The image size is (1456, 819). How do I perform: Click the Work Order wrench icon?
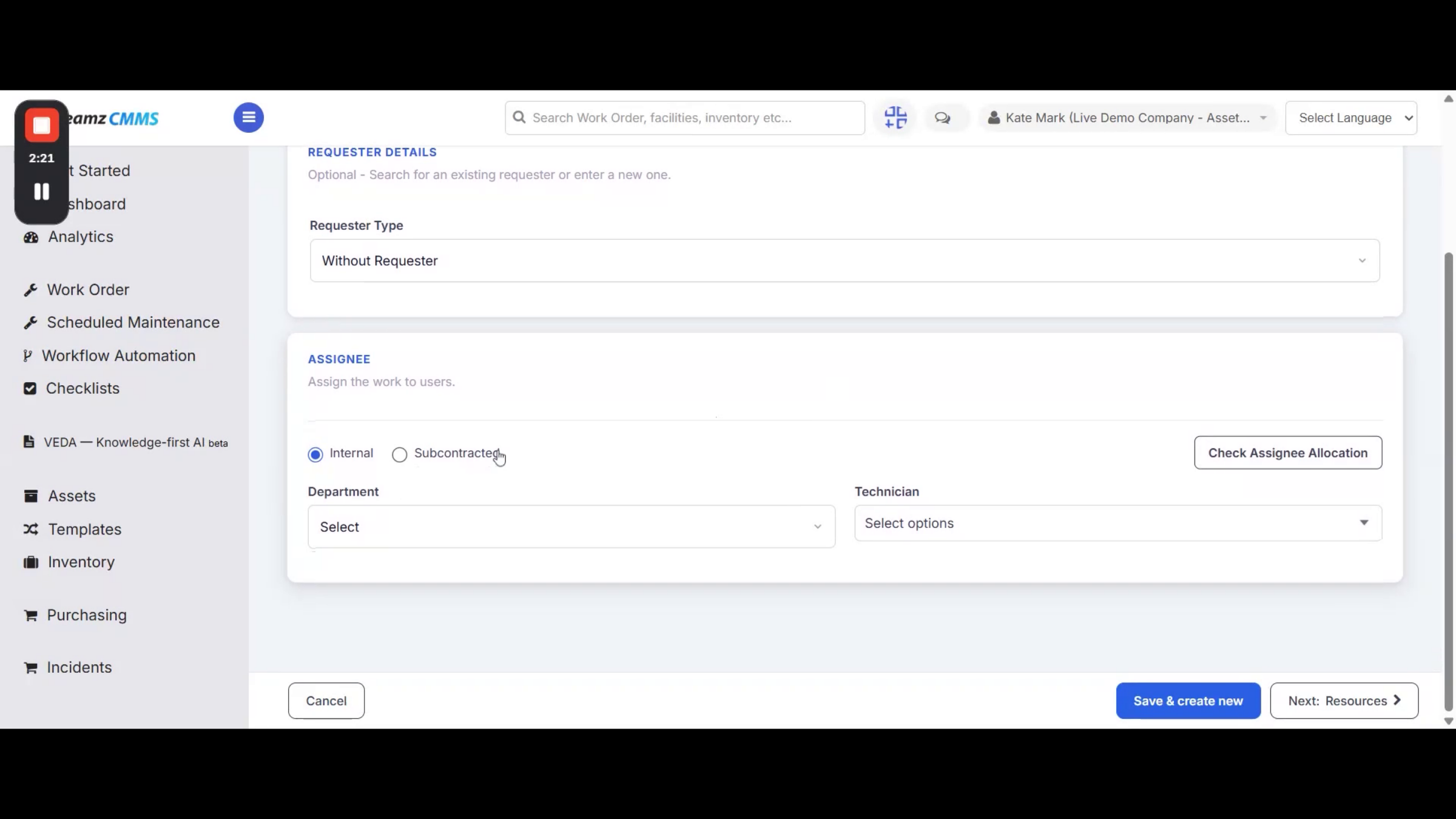point(30,290)
